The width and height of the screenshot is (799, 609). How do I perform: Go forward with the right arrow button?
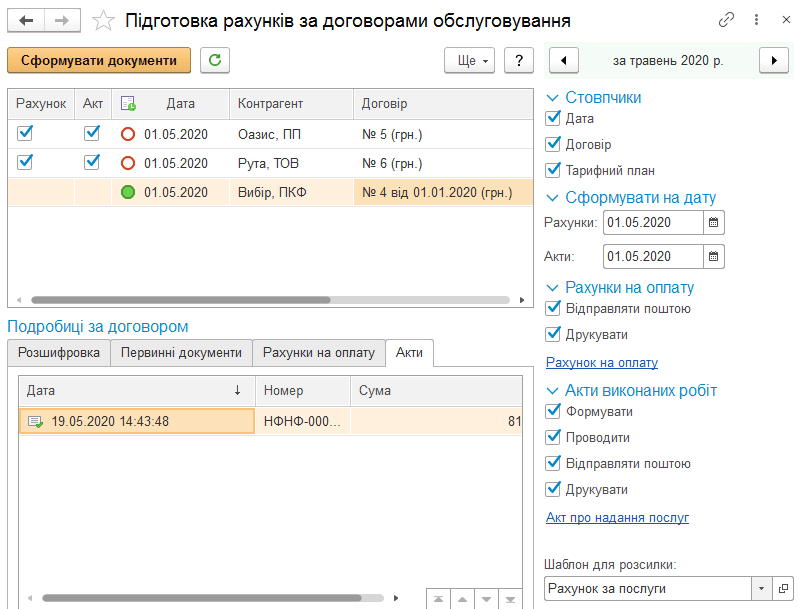(62, 21)
